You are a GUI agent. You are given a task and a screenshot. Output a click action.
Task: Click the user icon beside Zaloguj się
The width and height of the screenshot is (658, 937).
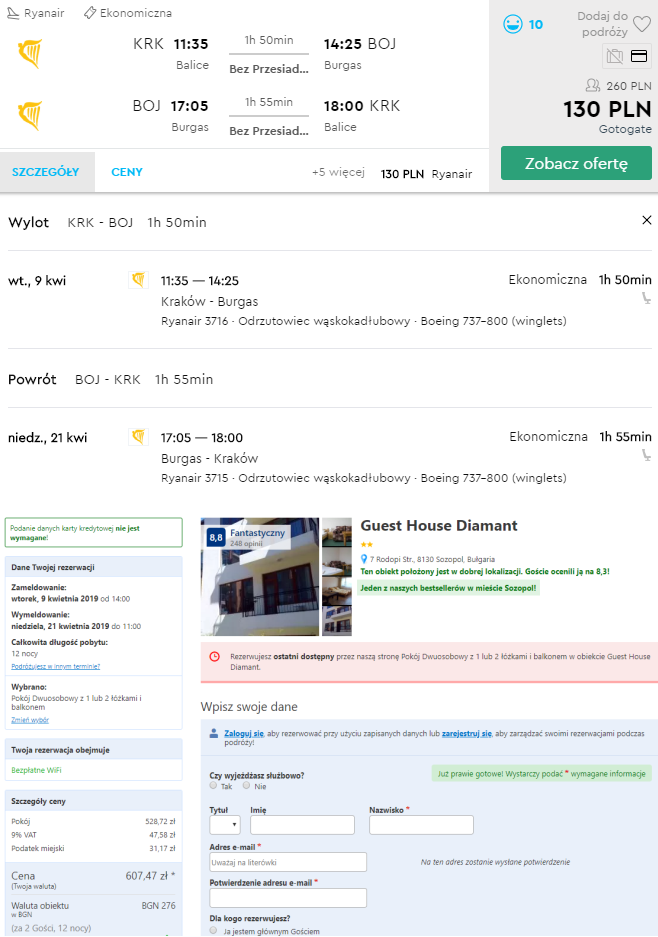tap(213, 733)
